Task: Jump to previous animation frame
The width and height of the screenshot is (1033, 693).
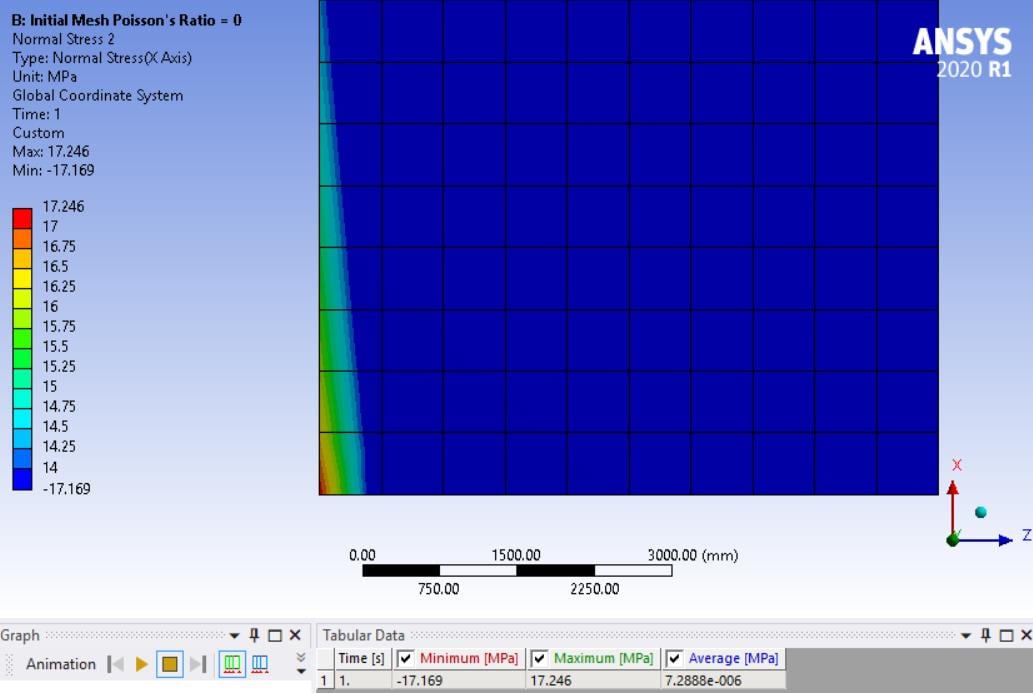Action: (115, 664)
